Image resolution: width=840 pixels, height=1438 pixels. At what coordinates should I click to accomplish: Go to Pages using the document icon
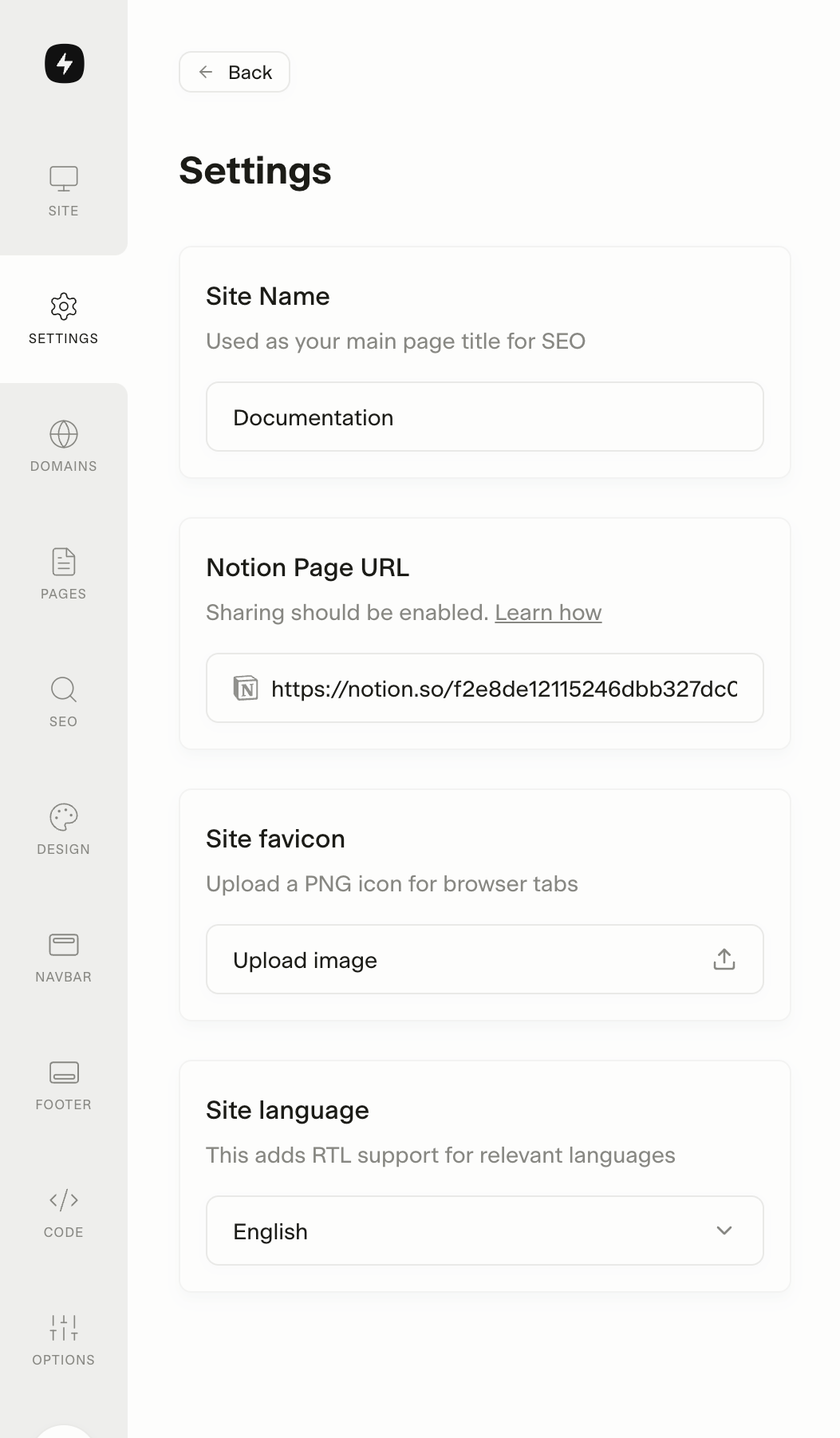(64, 562)
